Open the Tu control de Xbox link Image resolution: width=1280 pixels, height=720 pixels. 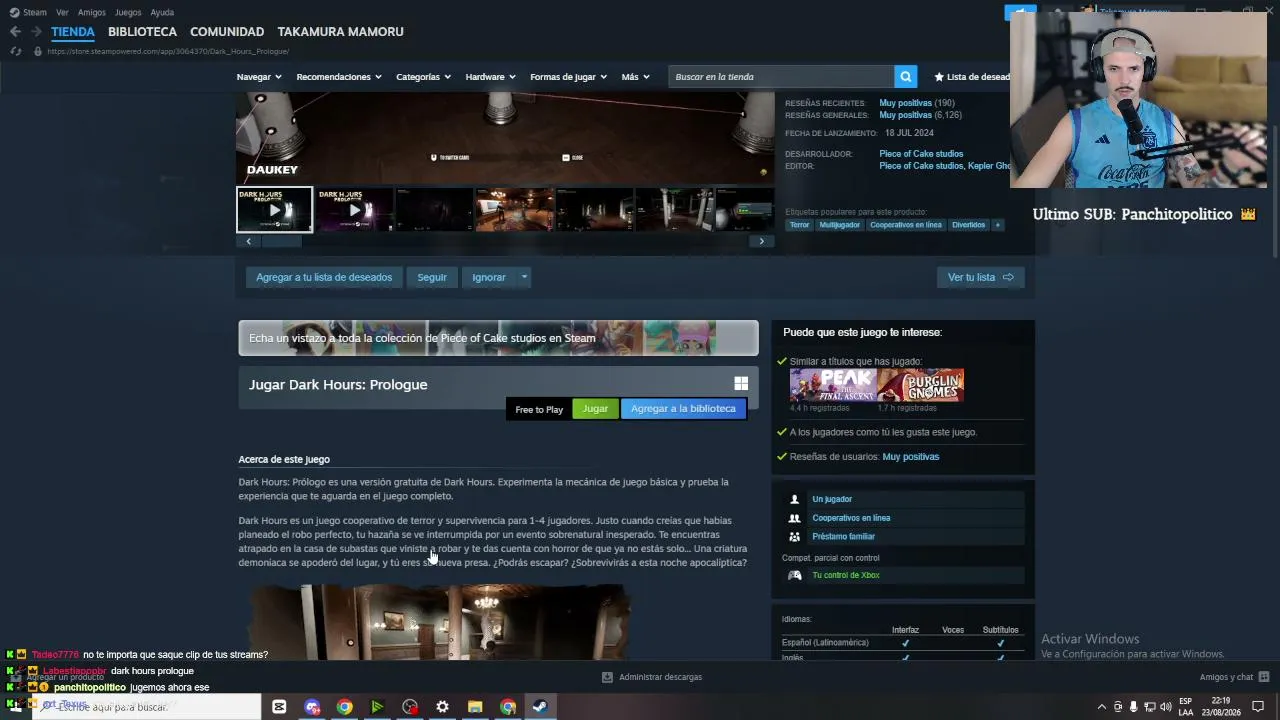coord(846,575)
